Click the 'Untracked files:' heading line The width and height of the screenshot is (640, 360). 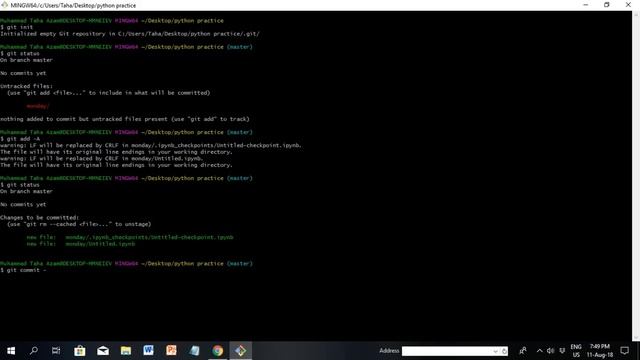[x=27, y=87]
